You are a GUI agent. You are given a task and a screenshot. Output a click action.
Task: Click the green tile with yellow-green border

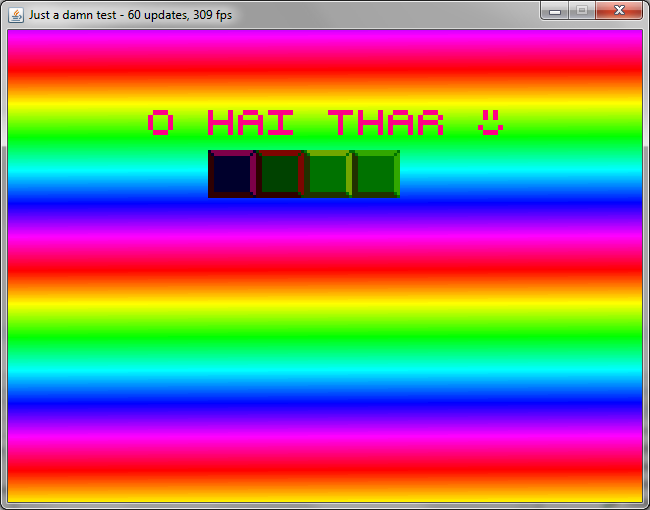328,174
